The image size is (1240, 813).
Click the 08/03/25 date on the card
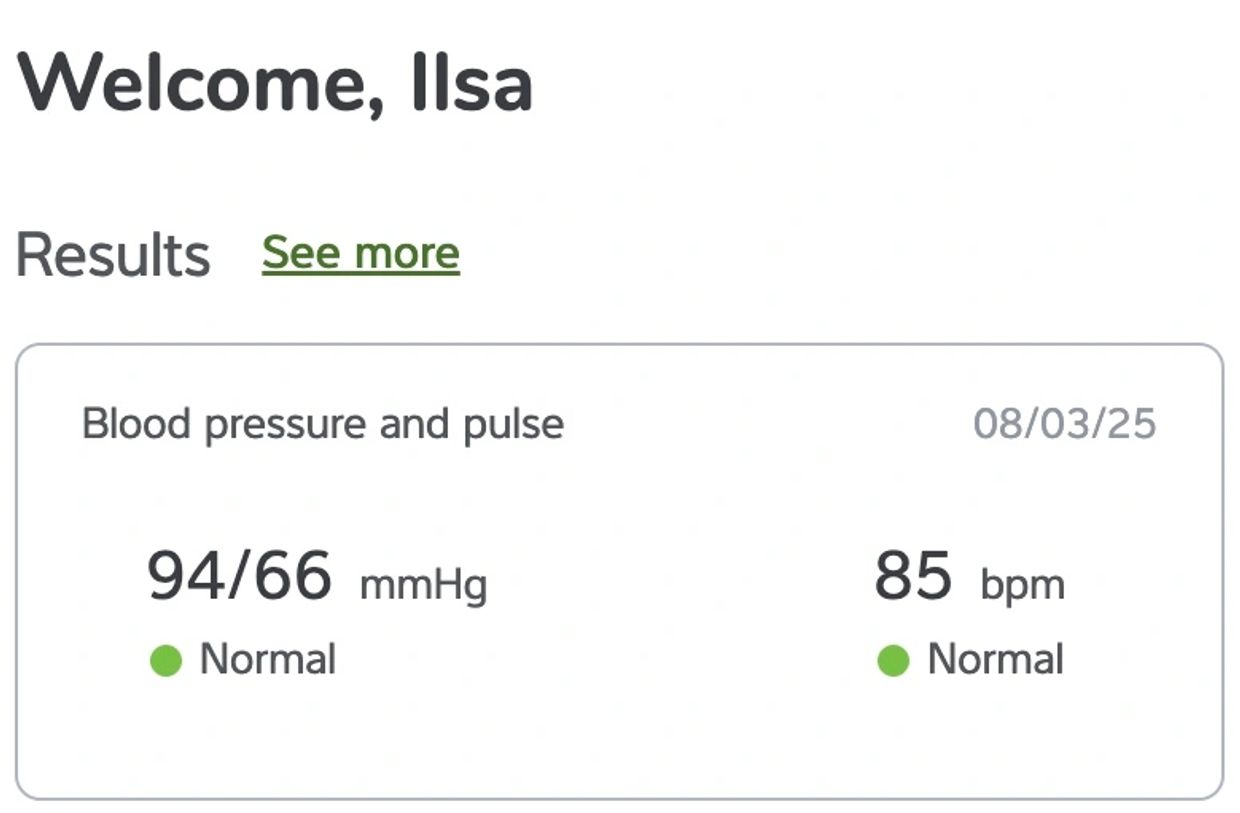[1064, 424]
